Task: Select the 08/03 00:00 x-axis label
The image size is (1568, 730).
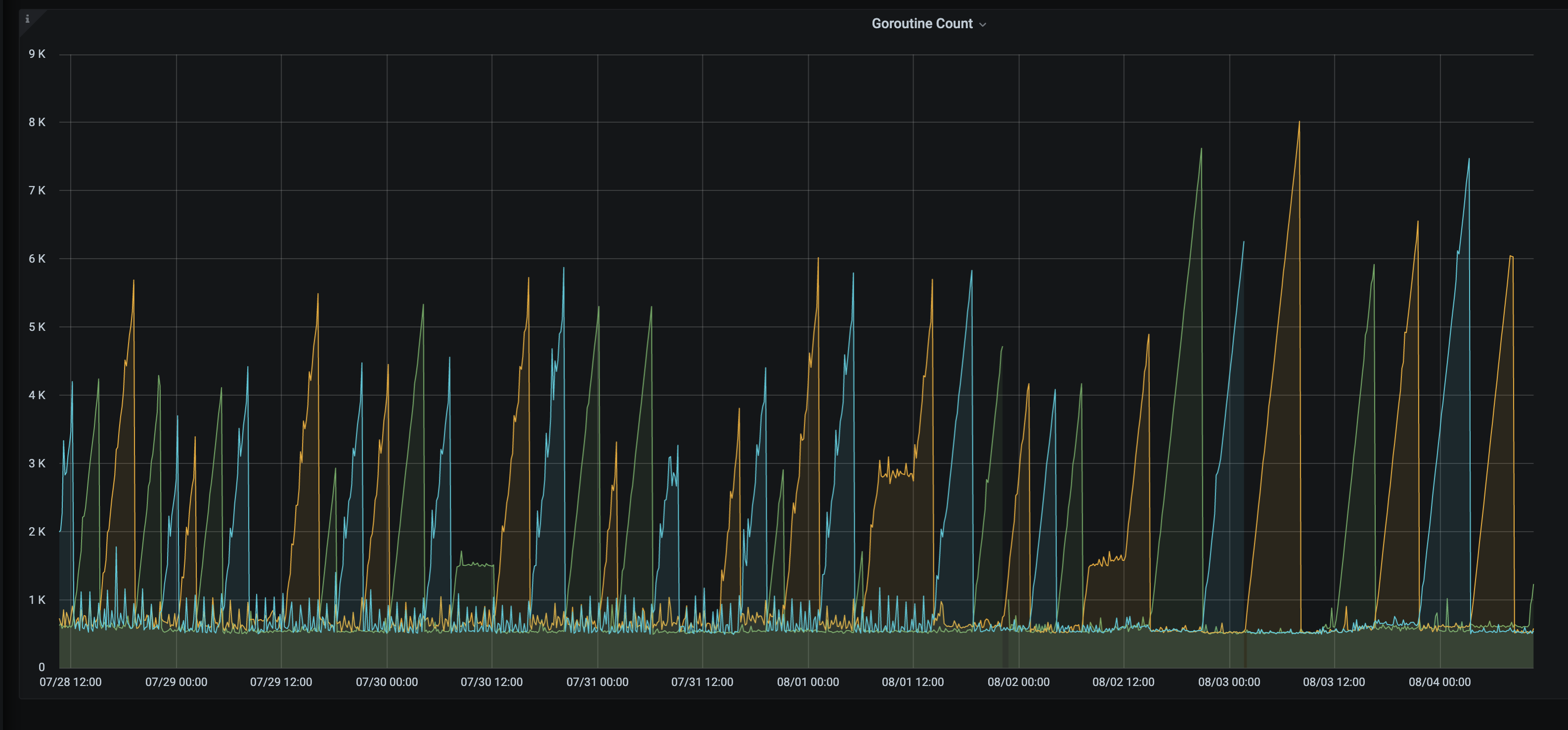Action: coord(1229,682)
